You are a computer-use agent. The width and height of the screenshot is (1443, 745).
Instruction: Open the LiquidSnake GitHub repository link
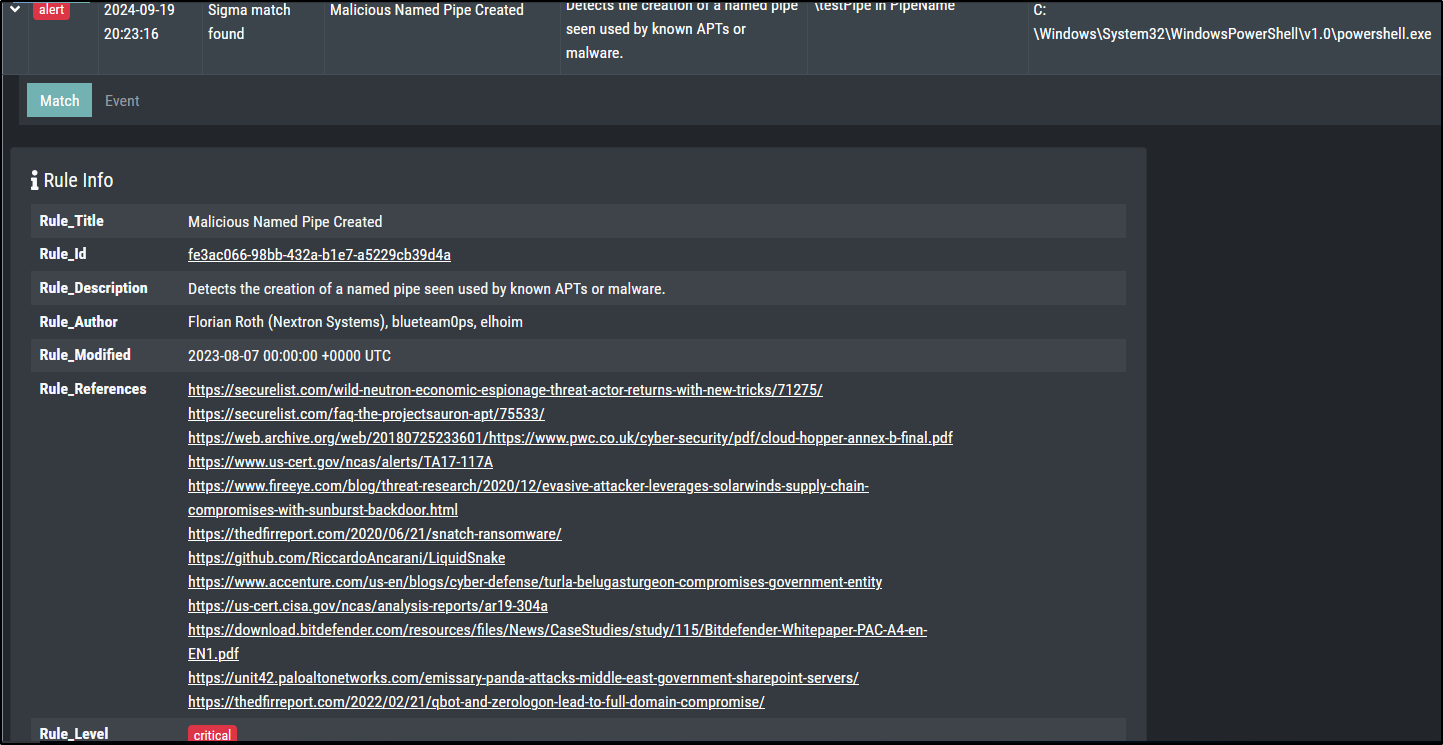pos(346,557)
